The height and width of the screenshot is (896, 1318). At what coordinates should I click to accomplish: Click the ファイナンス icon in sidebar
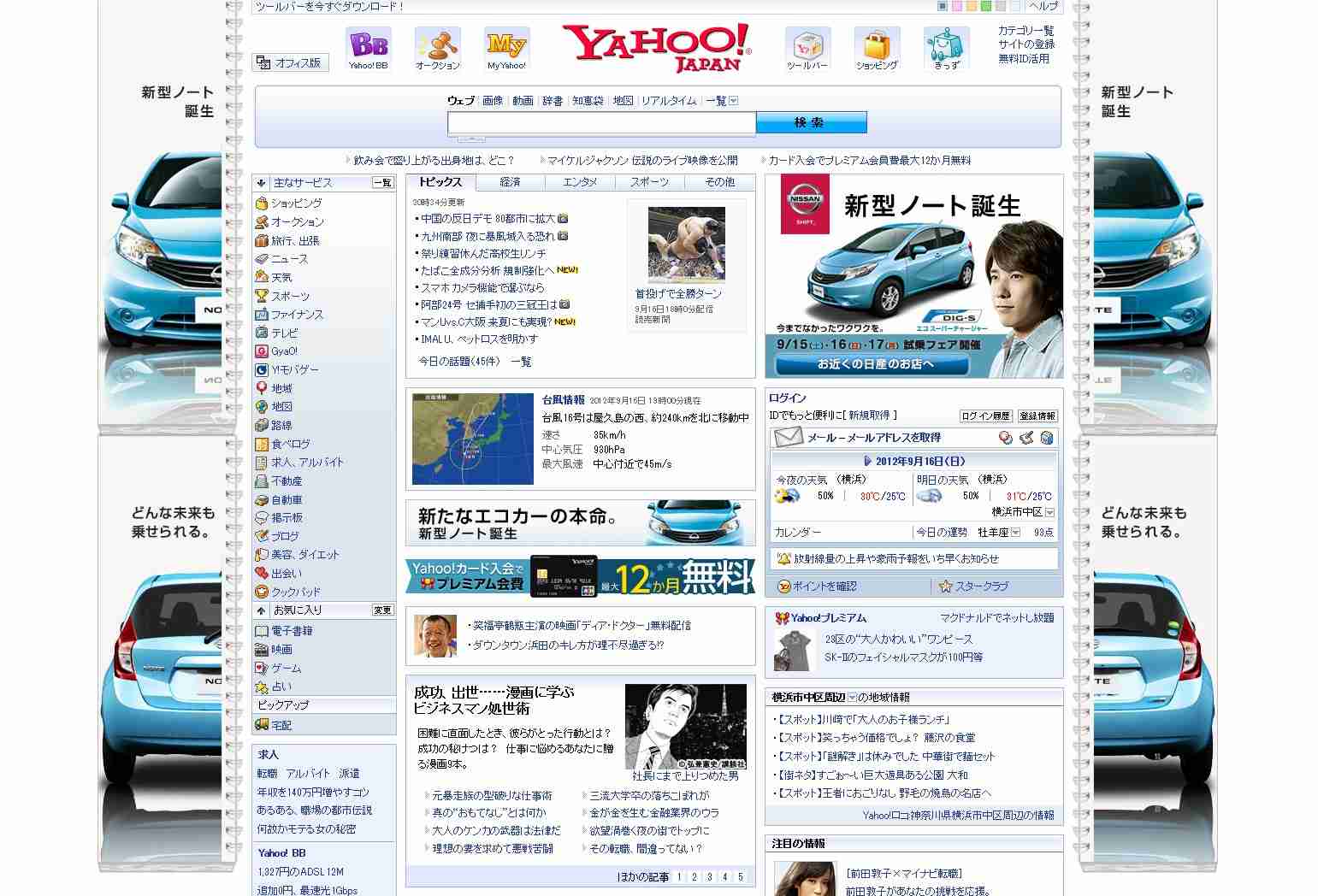point(262,315)
